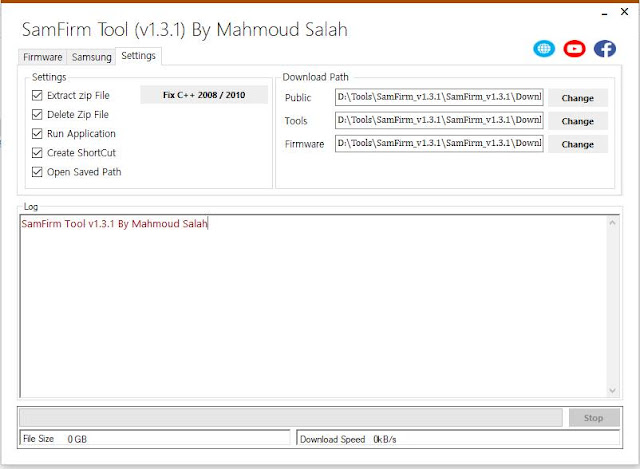
Task: Open the Samsung tab
Action: (91, 57)
